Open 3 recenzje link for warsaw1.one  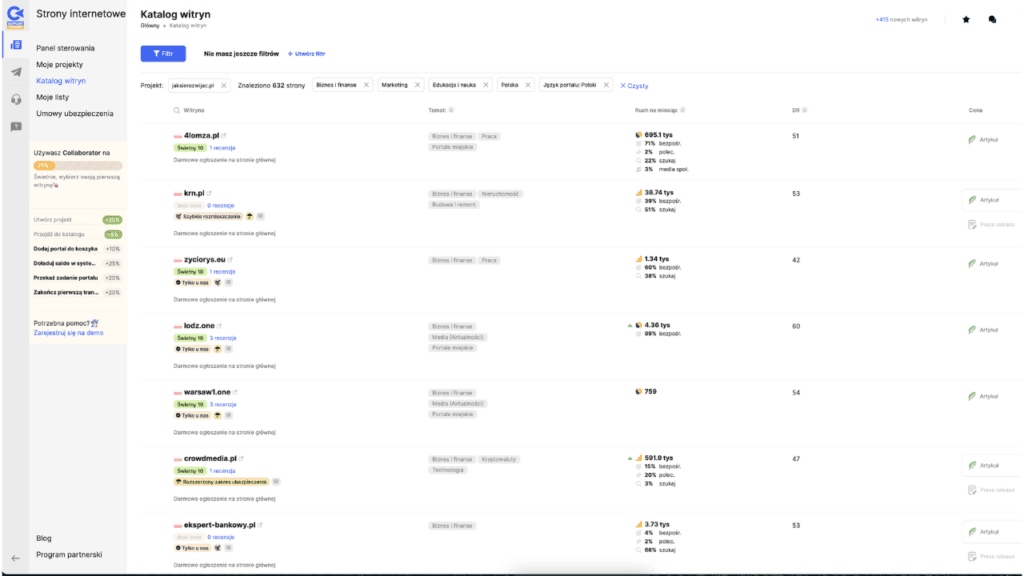coord(223,405)
